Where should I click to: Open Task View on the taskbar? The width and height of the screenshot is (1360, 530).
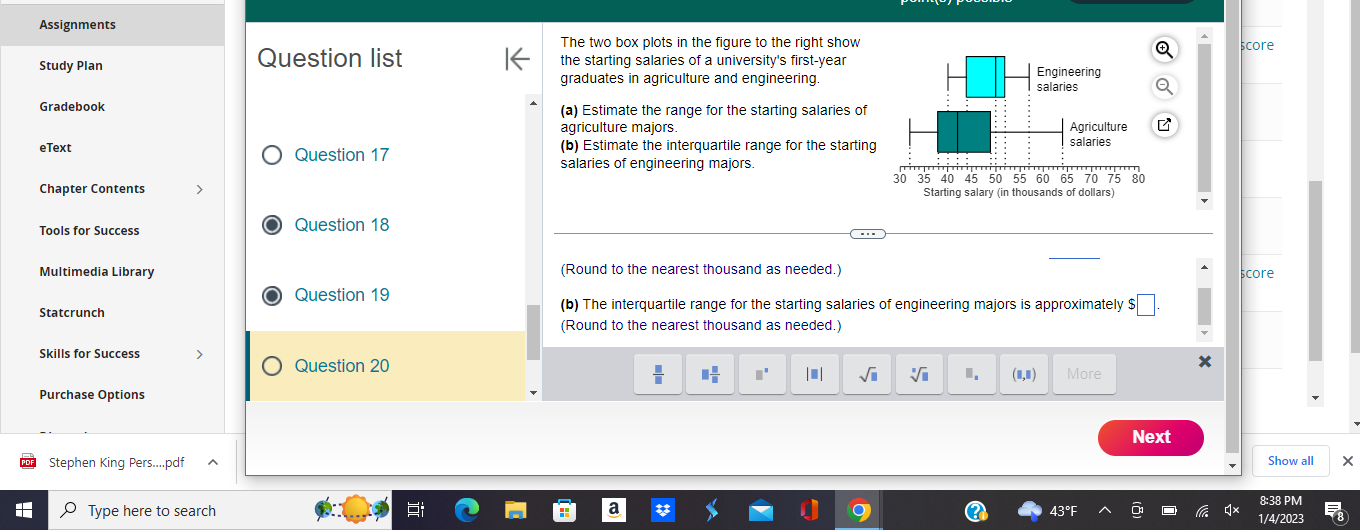coord(417,511)
